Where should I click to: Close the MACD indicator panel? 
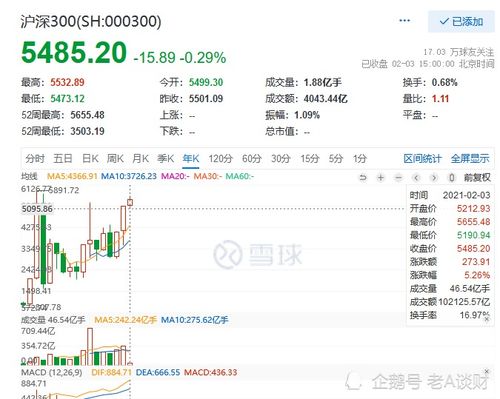tap(487, 371)
